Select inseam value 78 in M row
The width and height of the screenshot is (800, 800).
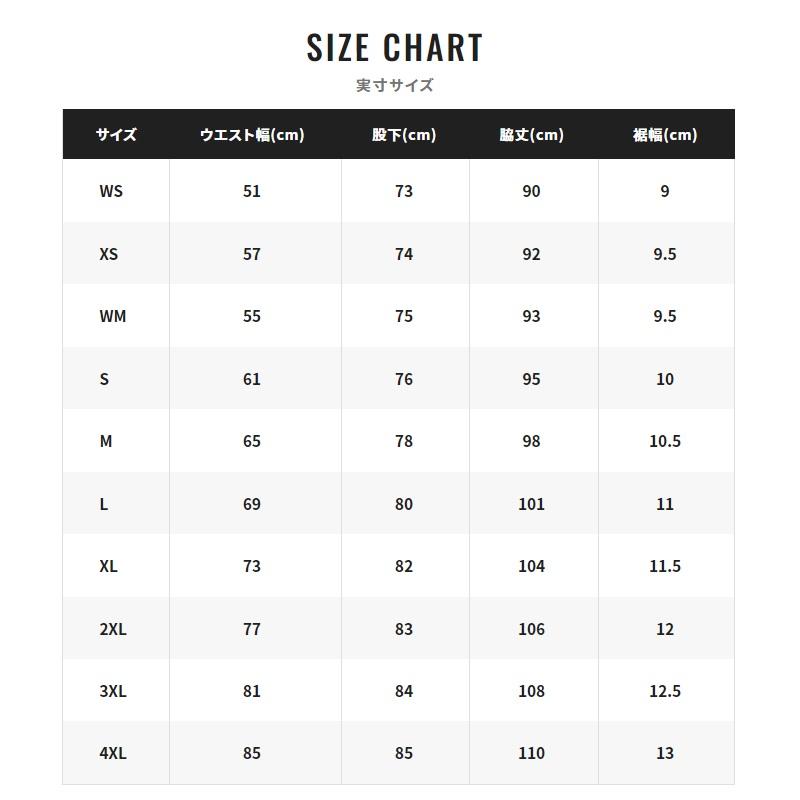pyautogui.click(x=404, y=441)
